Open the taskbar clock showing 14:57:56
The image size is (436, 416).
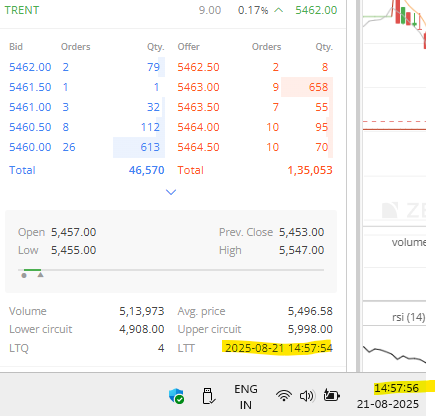(x=396, y=388)
